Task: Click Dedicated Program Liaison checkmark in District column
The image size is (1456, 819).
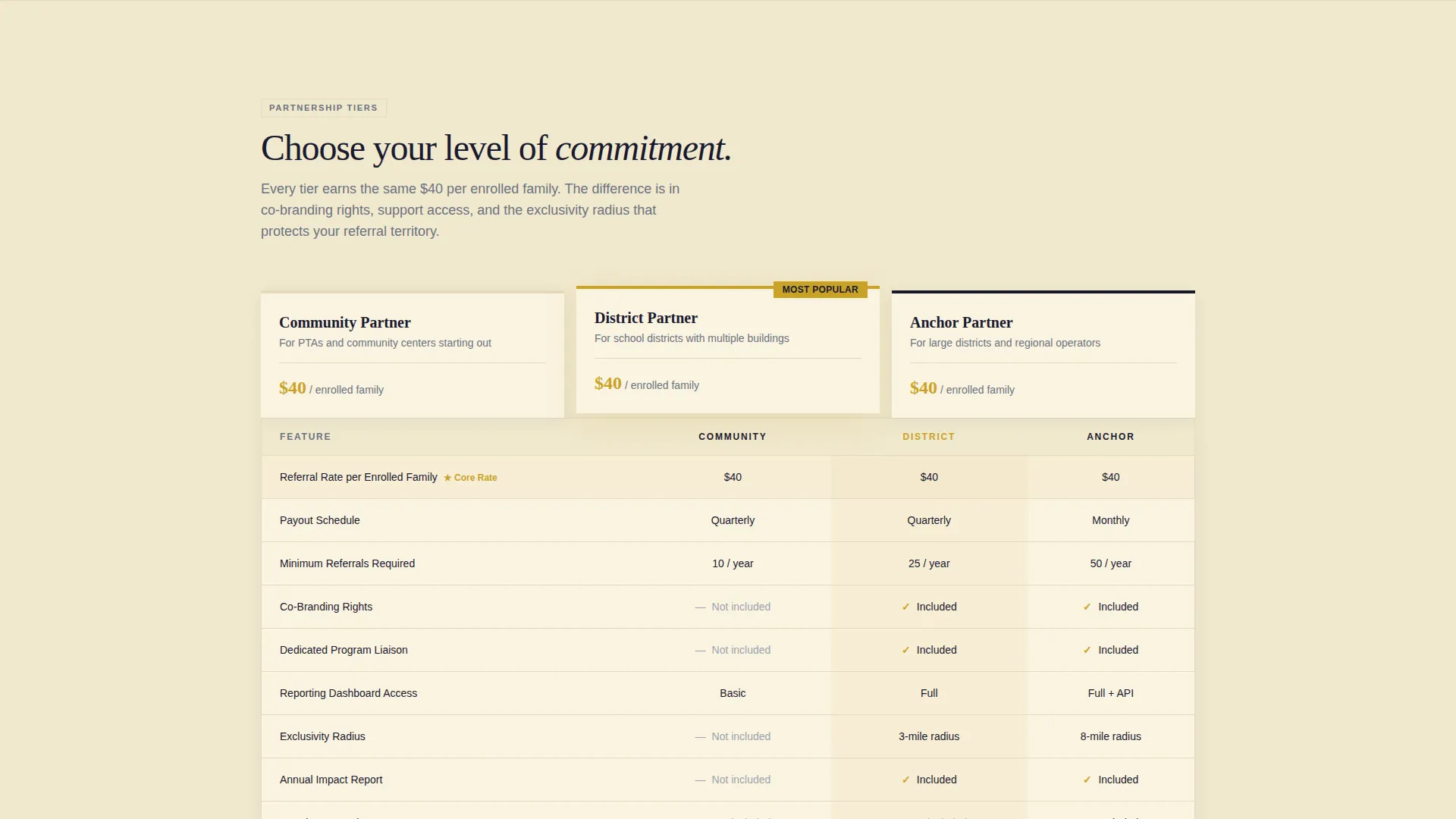Action: [x=905, y=650]
